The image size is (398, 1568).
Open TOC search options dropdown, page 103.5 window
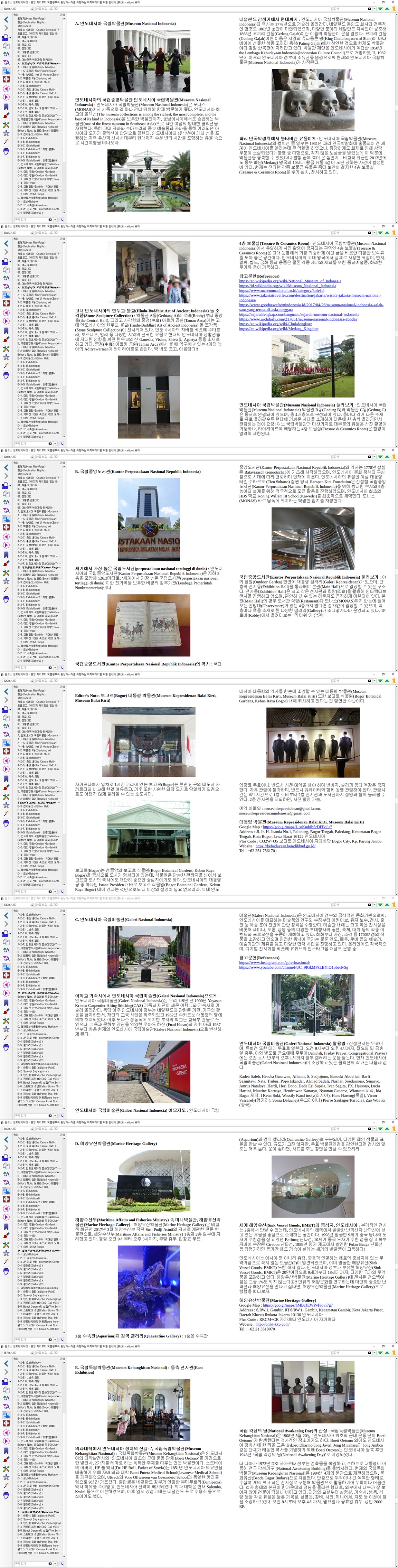(55, 444)
